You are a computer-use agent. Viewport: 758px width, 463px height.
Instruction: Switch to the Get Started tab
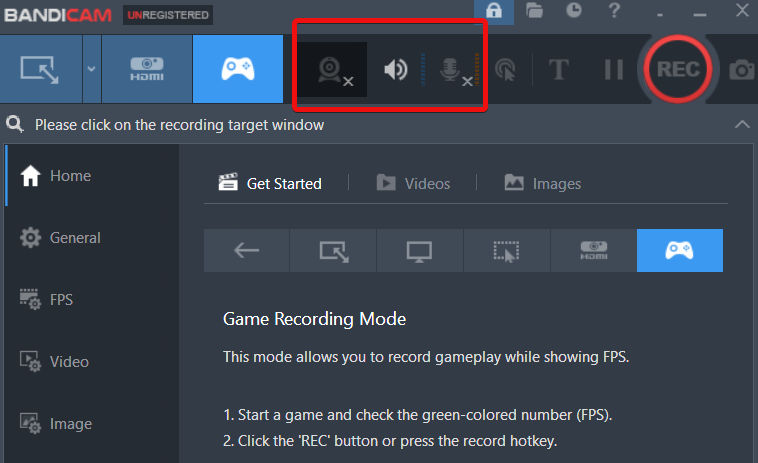tap(270, 183)
